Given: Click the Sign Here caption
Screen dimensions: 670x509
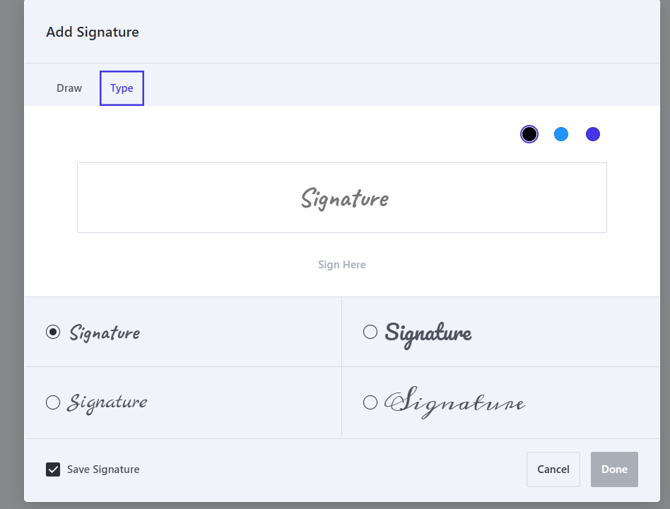Looking at the screenshot, I should 342,265.
